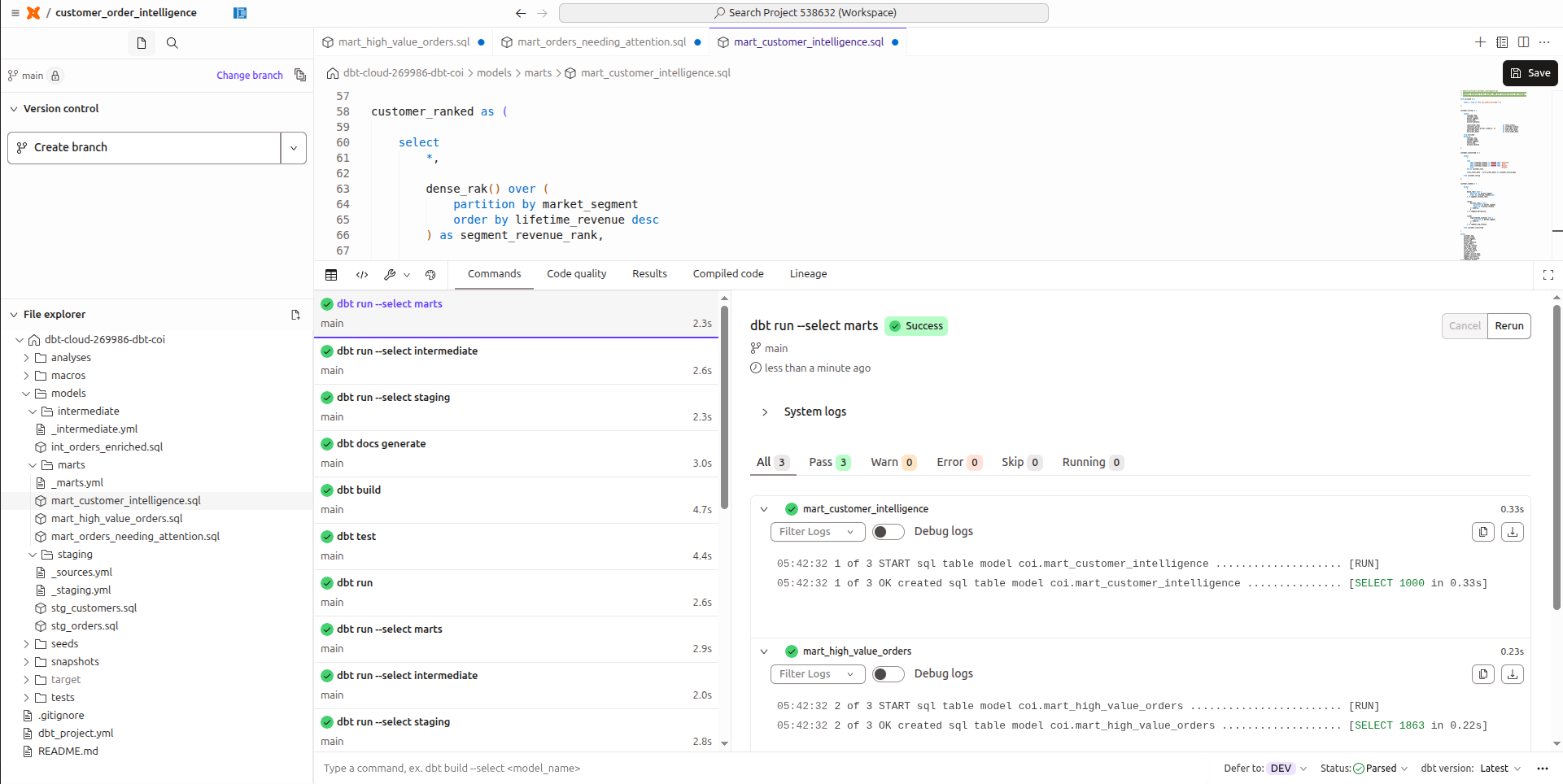
Task: Switch to the Results tab
Action: (649, 274)
